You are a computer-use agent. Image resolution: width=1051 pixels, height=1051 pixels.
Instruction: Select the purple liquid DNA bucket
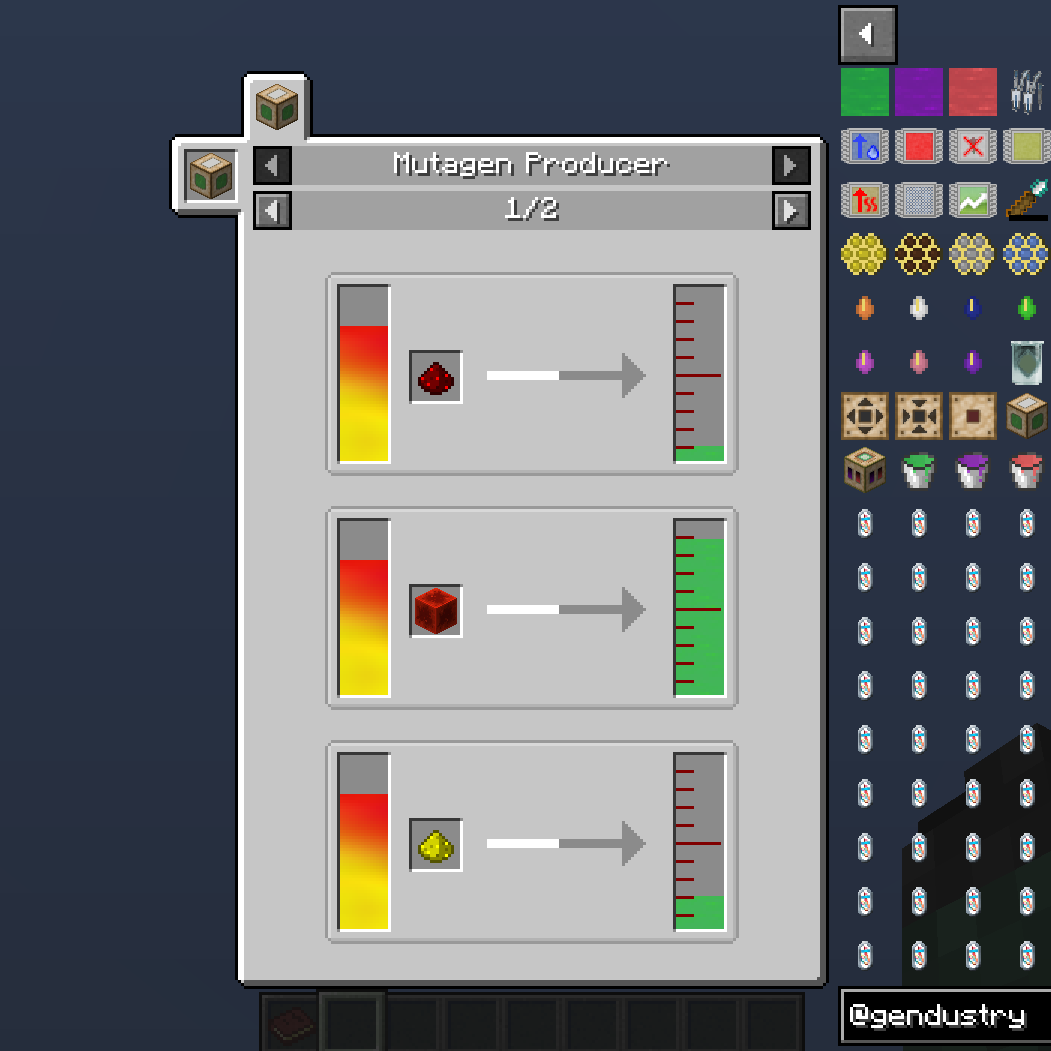pyautogui.click(x=972, y=470)
